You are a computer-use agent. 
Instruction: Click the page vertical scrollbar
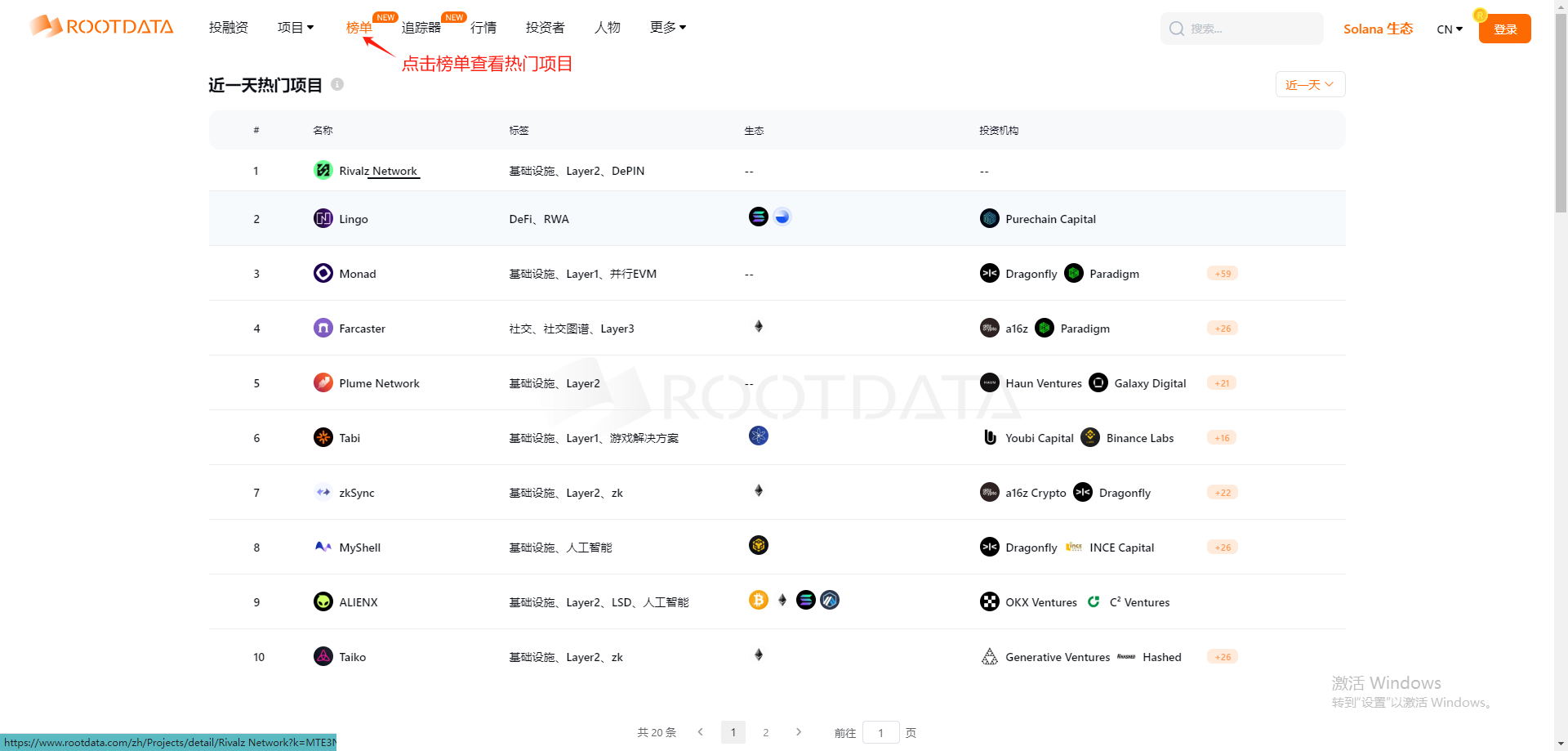[x=1561, y=113]
